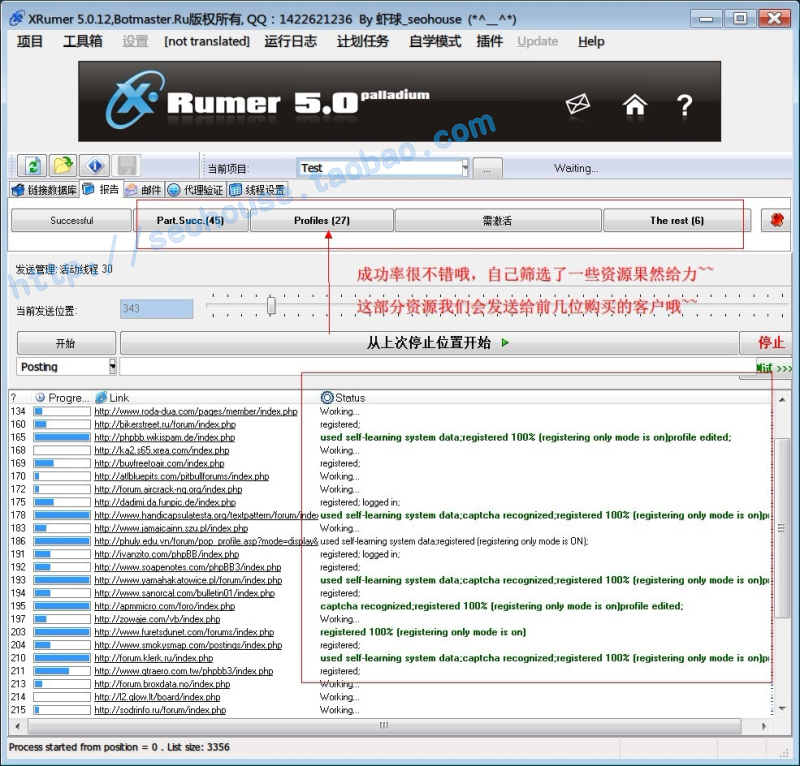The height and width of the screenshot is (766, 800).
Task: Click the gear icon in the Status header
Action: click(x=327, y=398)
